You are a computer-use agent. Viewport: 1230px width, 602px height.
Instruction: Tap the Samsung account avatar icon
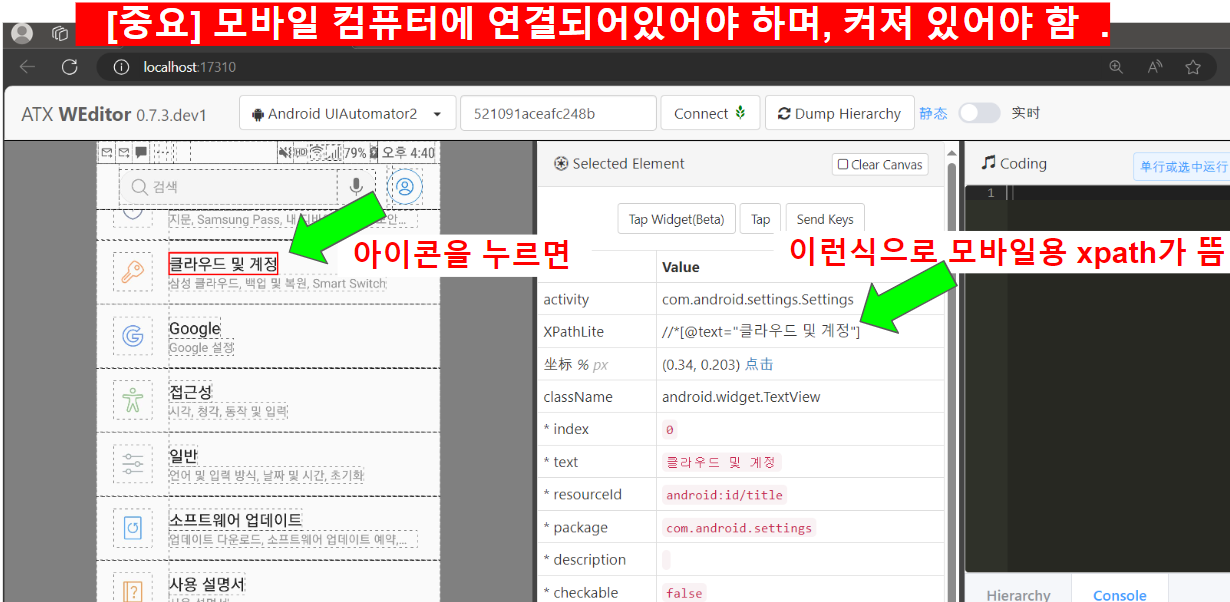(x=404, y=186)
